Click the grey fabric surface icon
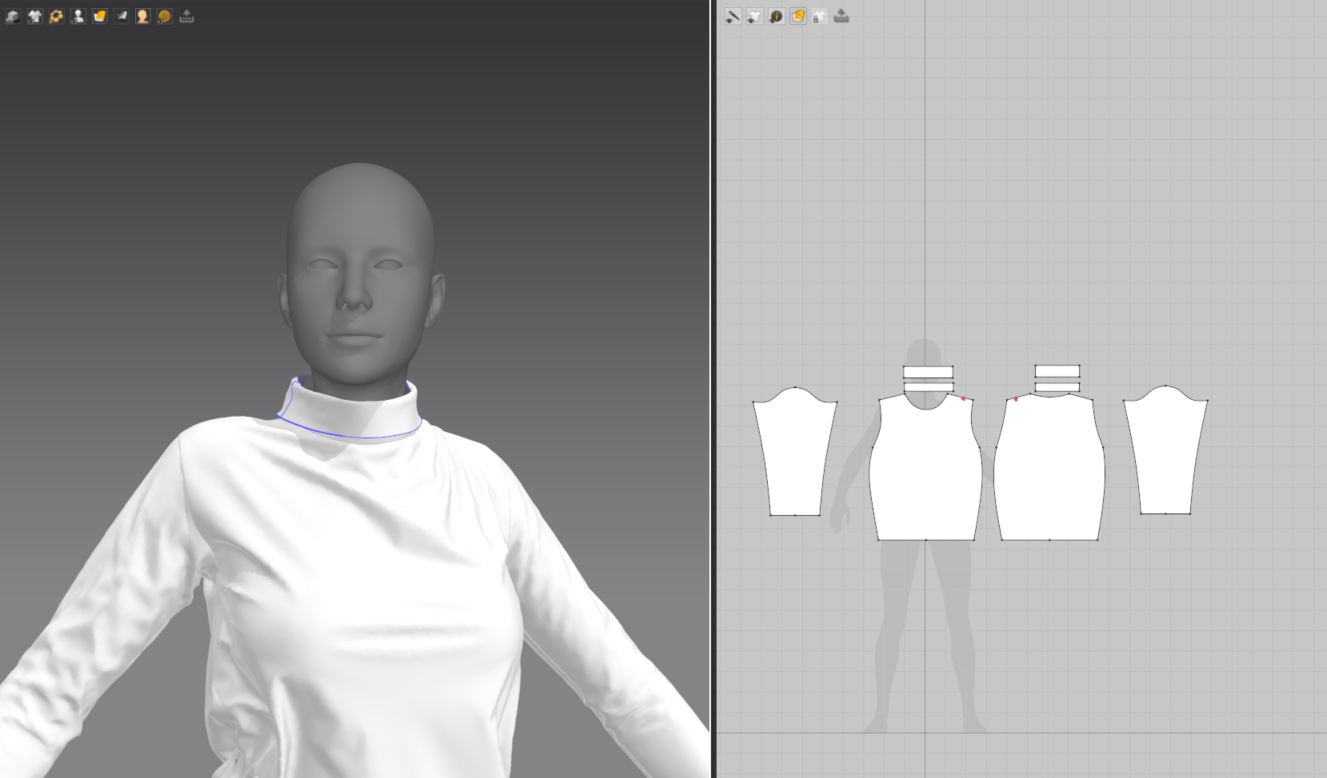Screen dimensions: 1327x778 121,16
